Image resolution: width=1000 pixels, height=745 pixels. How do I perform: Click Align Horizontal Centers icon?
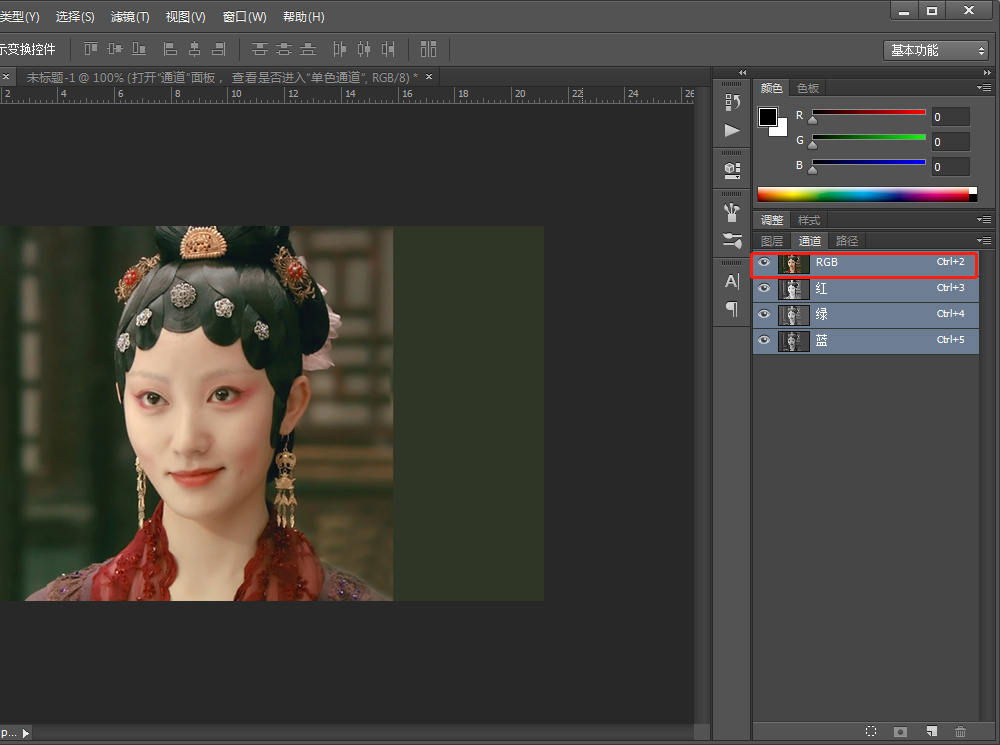point(195,48)
